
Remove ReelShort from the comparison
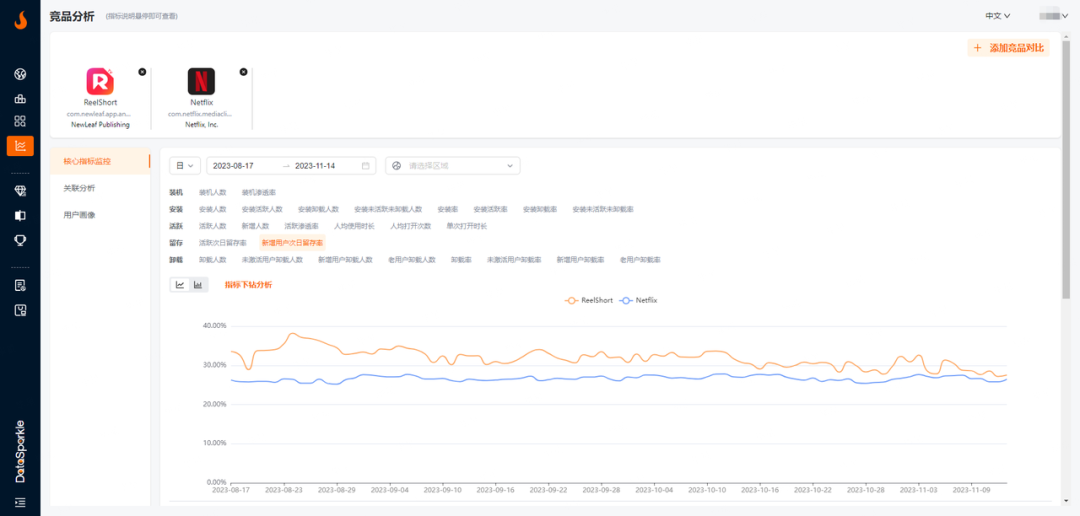coord(142,72)
